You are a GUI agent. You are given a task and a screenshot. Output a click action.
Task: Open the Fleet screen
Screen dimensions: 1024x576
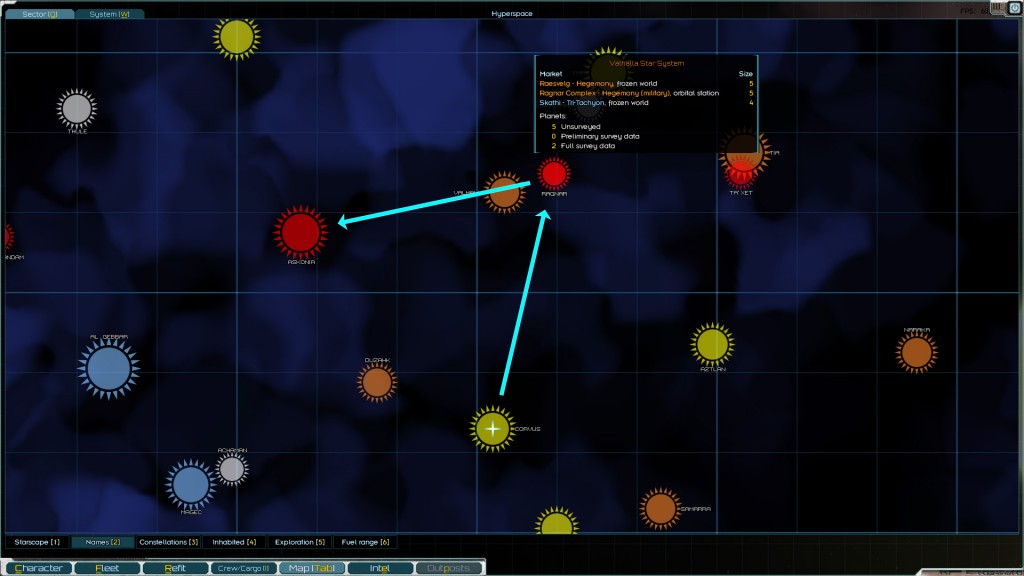click(x=107, y=568)
